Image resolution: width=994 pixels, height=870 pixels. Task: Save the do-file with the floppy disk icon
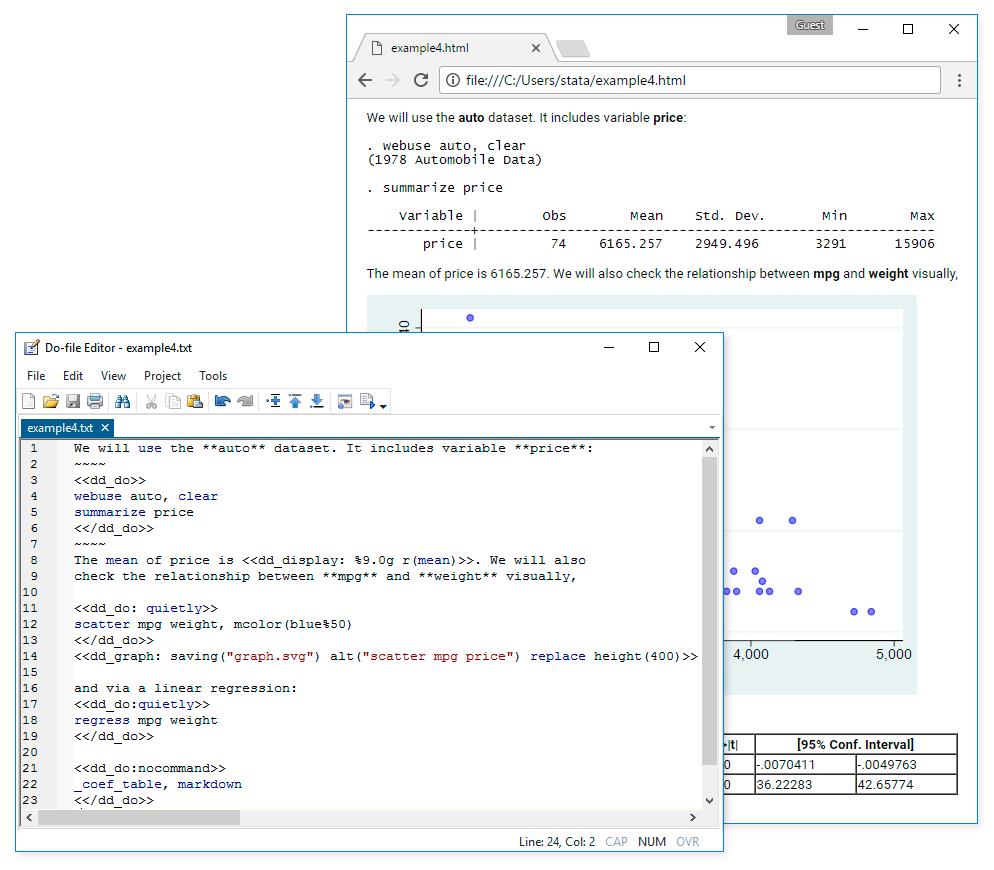coord(73,402)
